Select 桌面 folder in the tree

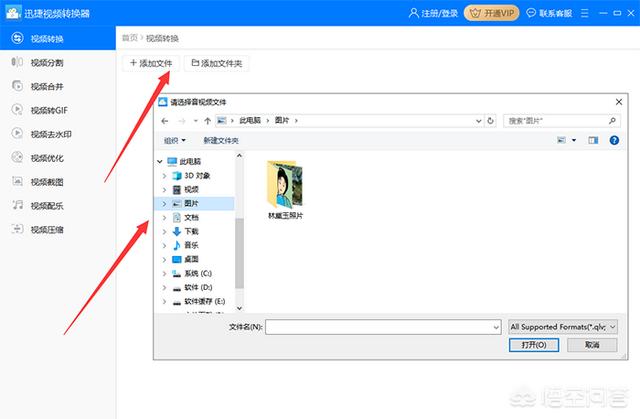[x=191, y=259]
